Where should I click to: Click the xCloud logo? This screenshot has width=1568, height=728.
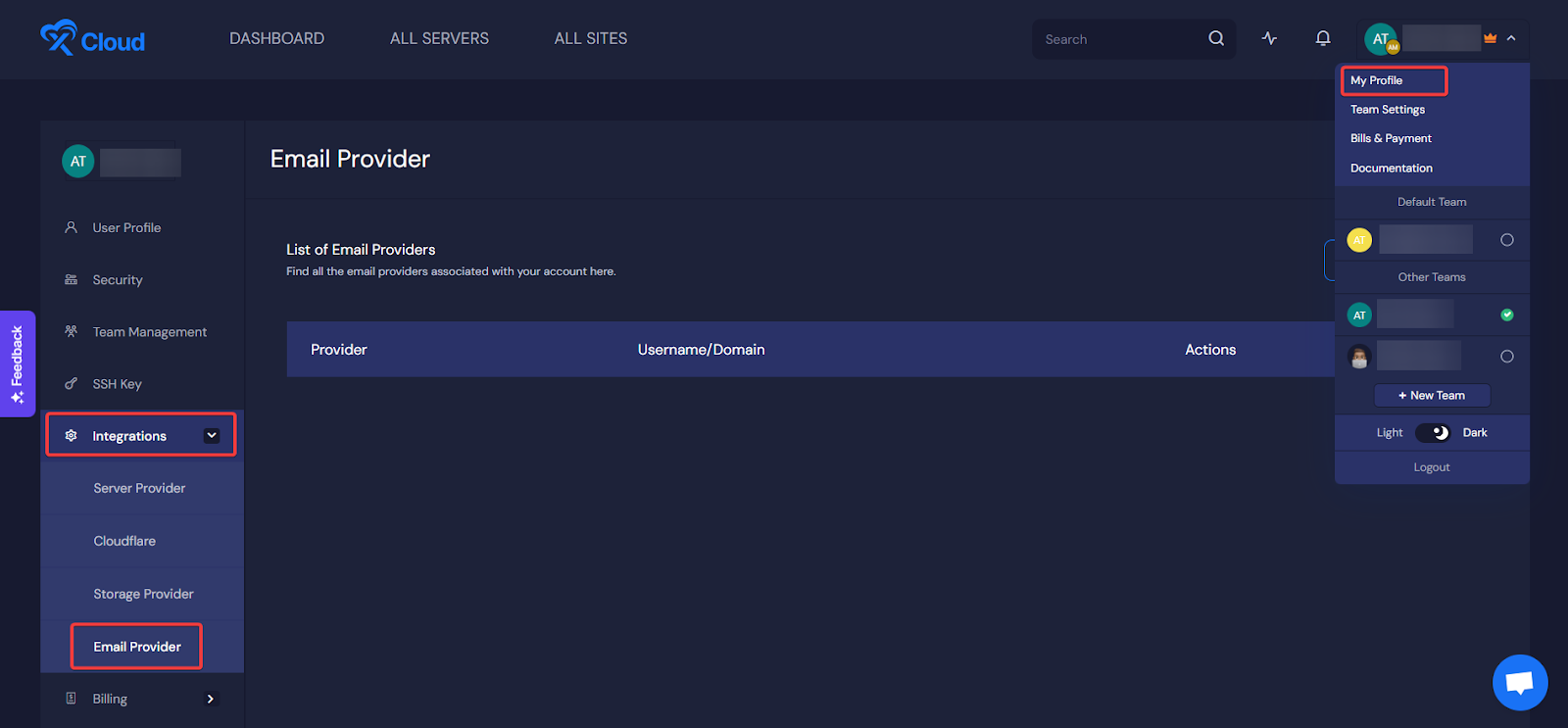click(92, 39)
